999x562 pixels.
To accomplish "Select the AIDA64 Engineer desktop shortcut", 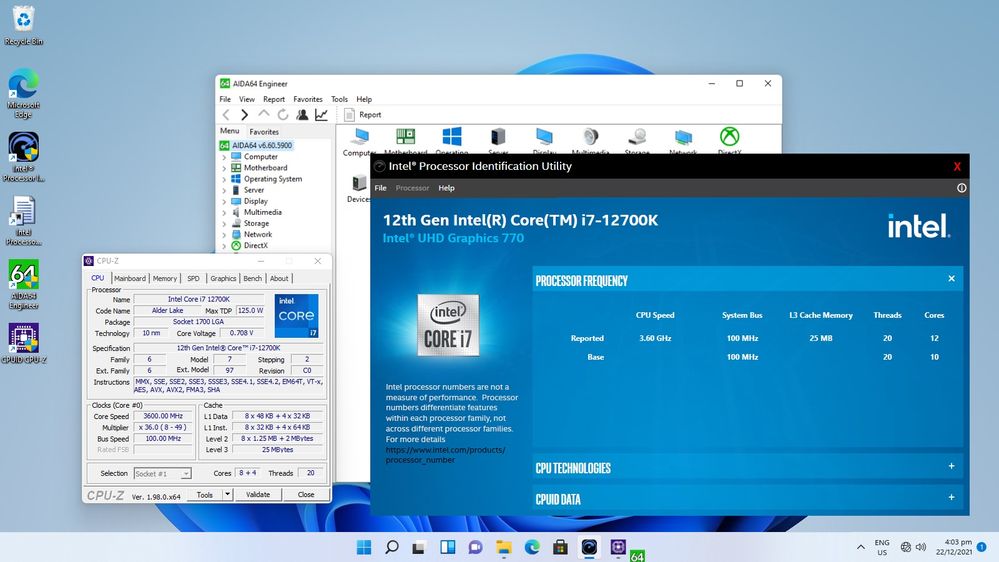I will point(24,284).
